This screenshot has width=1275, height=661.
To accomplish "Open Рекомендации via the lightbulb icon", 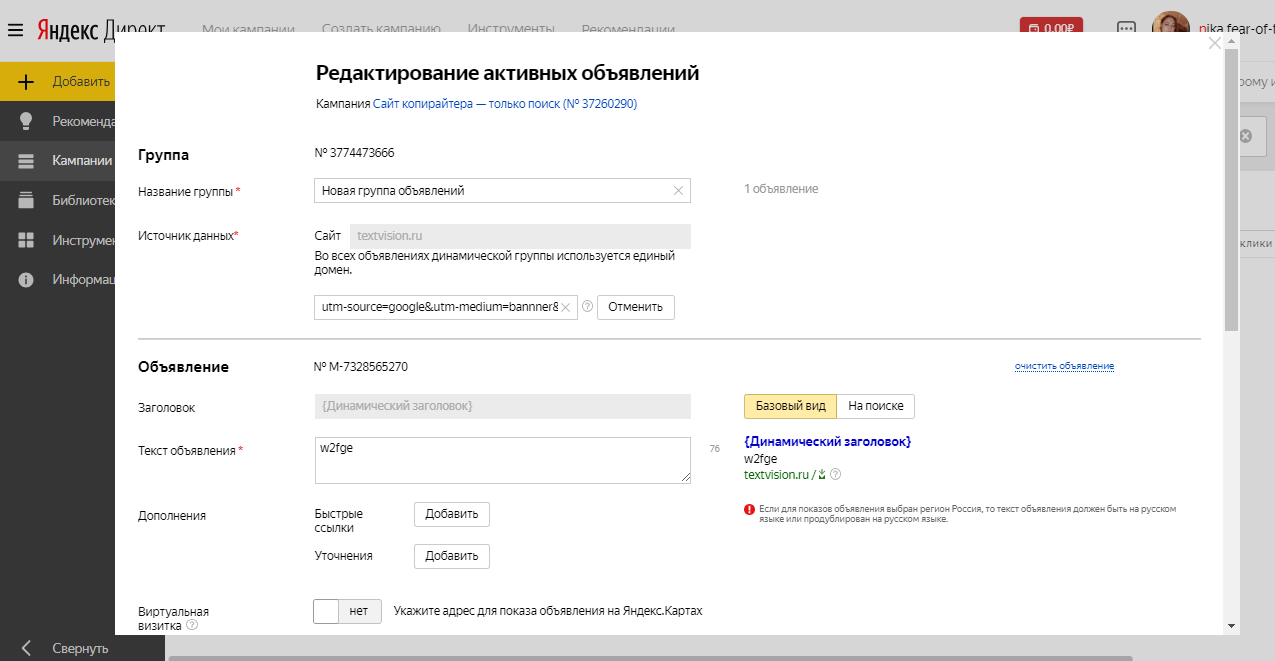I will (26, 121).
